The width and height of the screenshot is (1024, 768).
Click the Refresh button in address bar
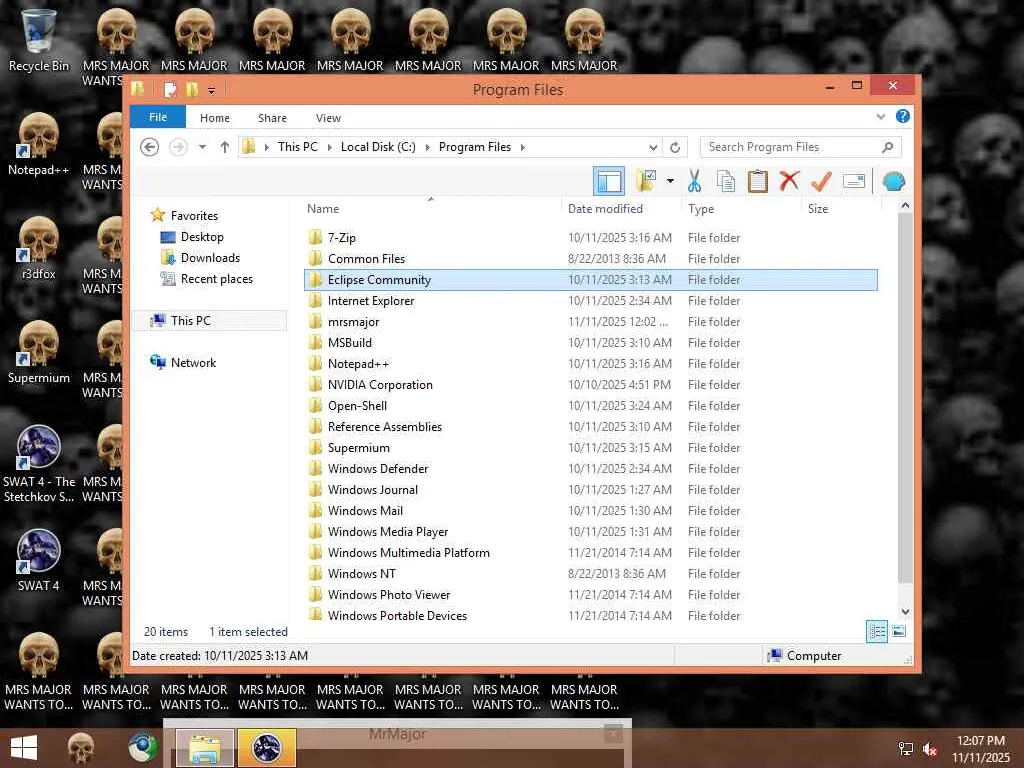[x=675, y=147]
